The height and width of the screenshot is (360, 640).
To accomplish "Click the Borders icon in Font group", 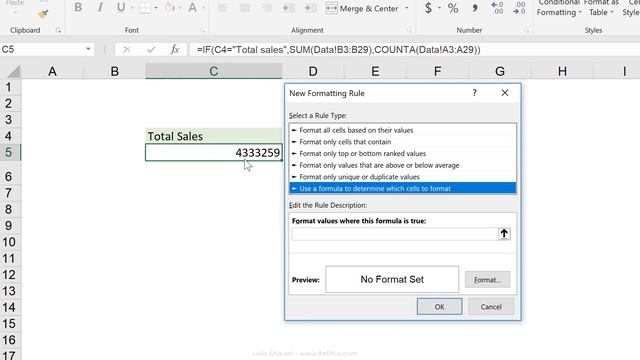I will [145, 8].
